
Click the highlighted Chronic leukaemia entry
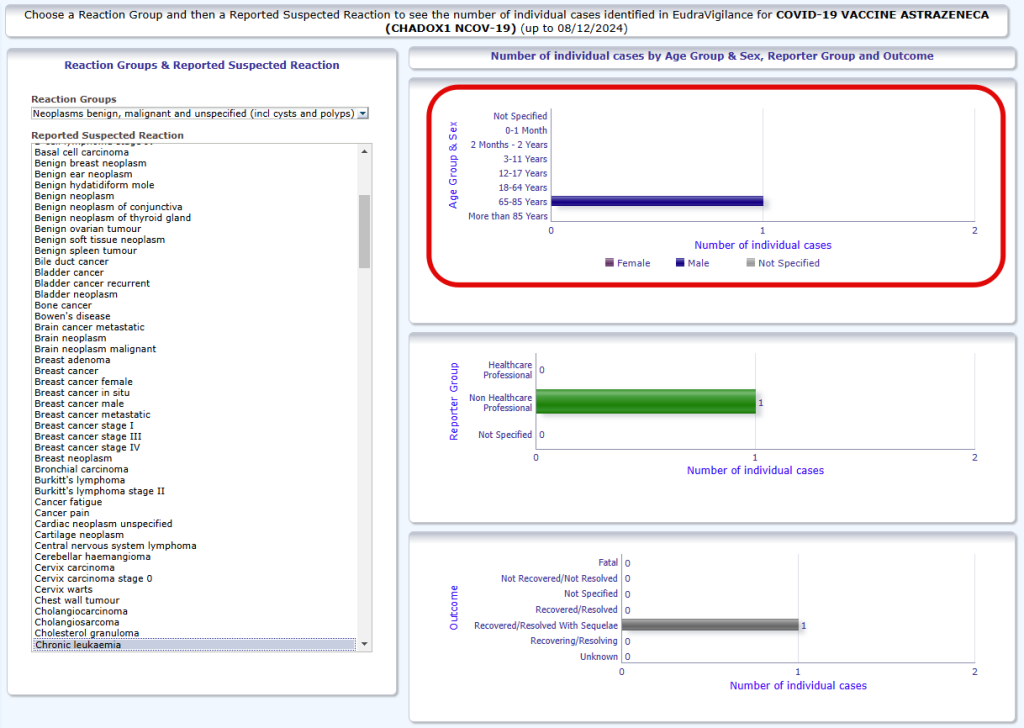194,645
